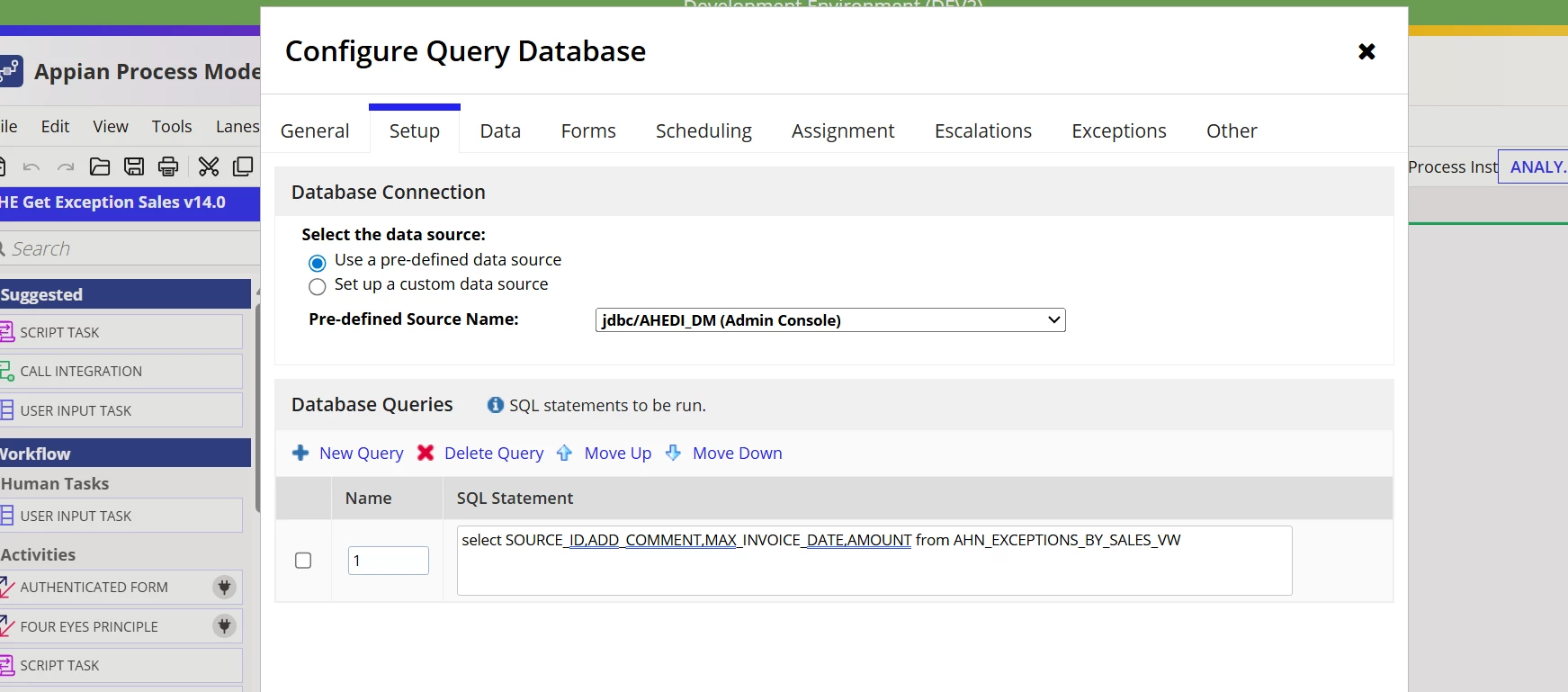
Task: Click the Redo icon in Process Modeler toolbar
Action: (x=66, y=166)
